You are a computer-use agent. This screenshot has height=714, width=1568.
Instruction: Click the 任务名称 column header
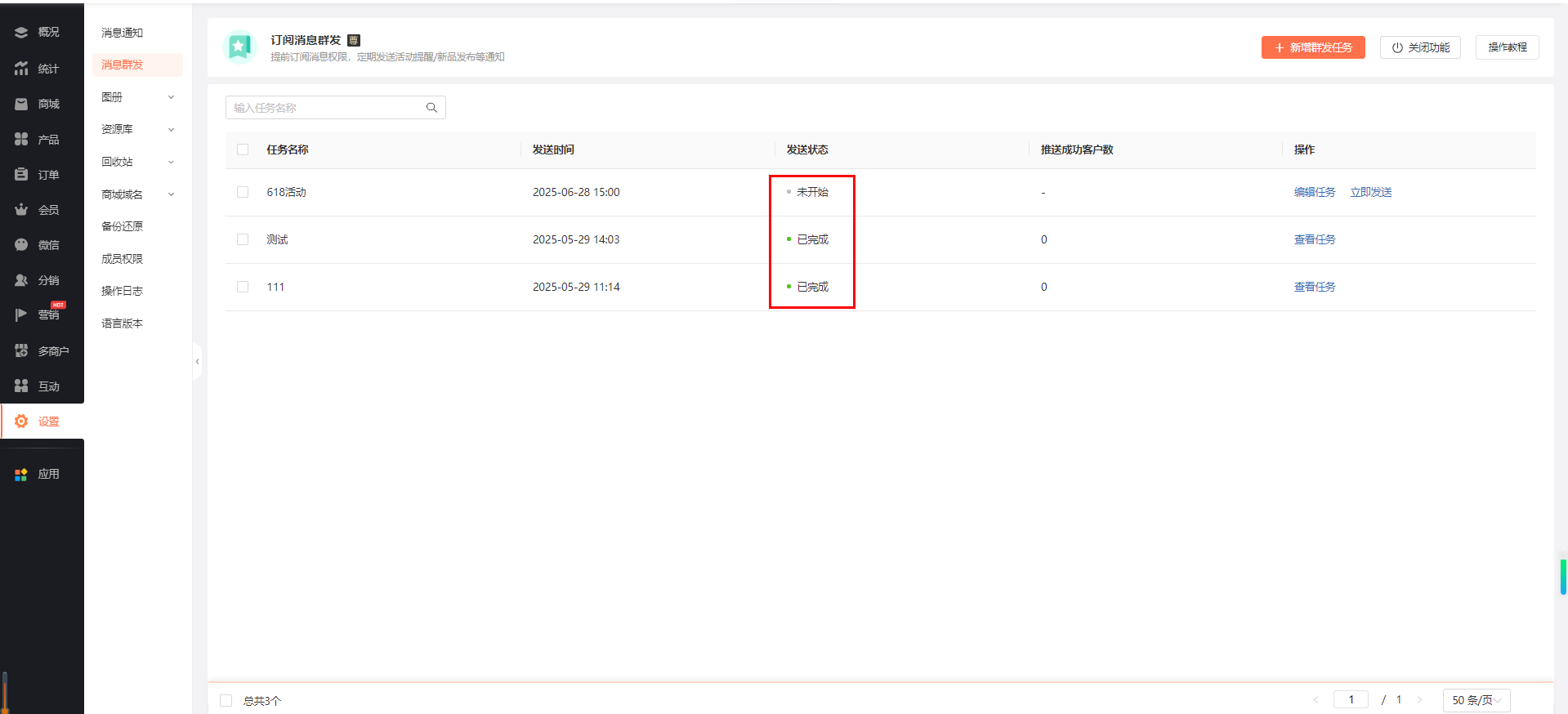click(288, 149)
